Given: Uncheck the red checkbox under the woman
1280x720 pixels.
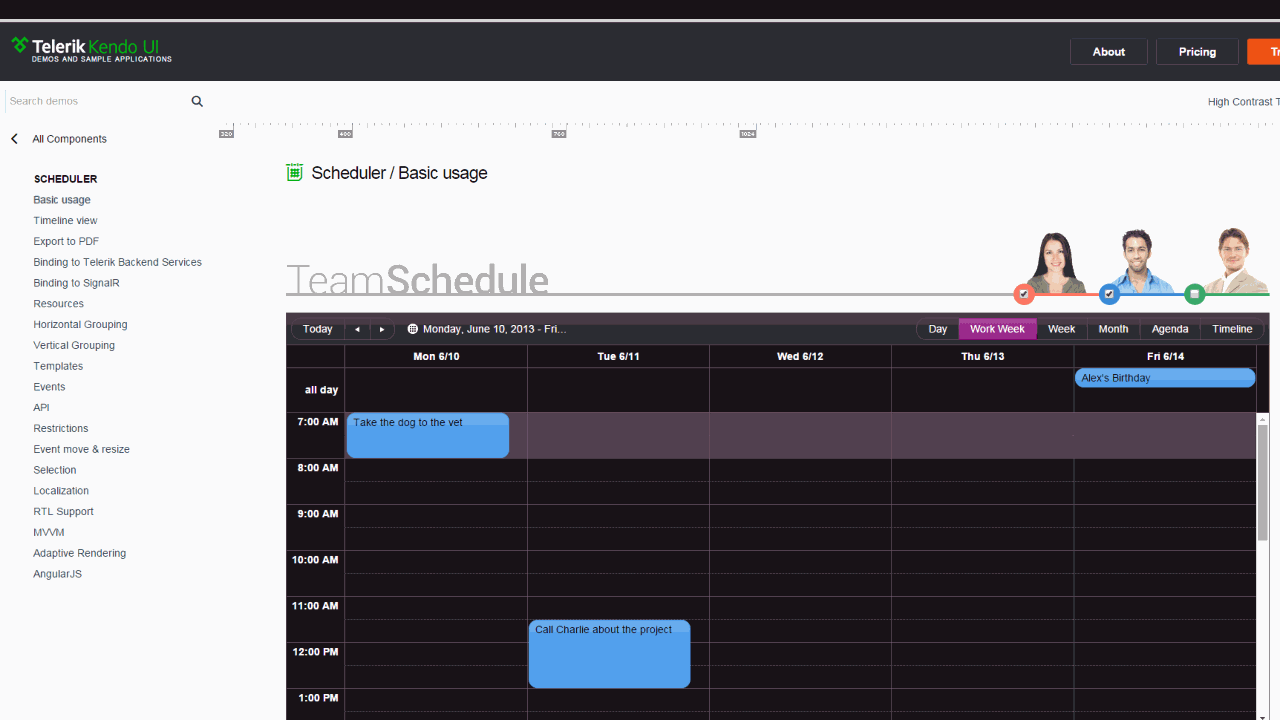Looking at the screenshot, I should 1023,294.
